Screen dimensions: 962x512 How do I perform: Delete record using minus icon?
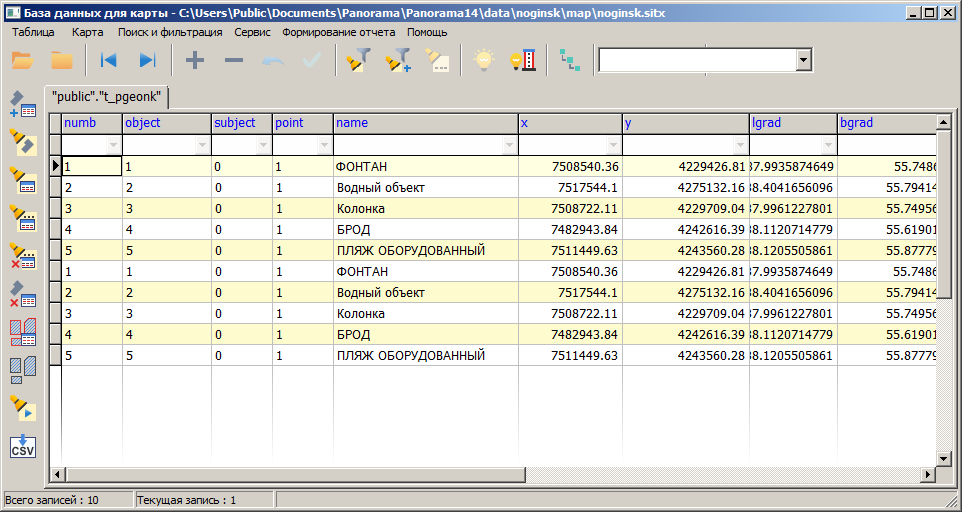tap(233, 61)
